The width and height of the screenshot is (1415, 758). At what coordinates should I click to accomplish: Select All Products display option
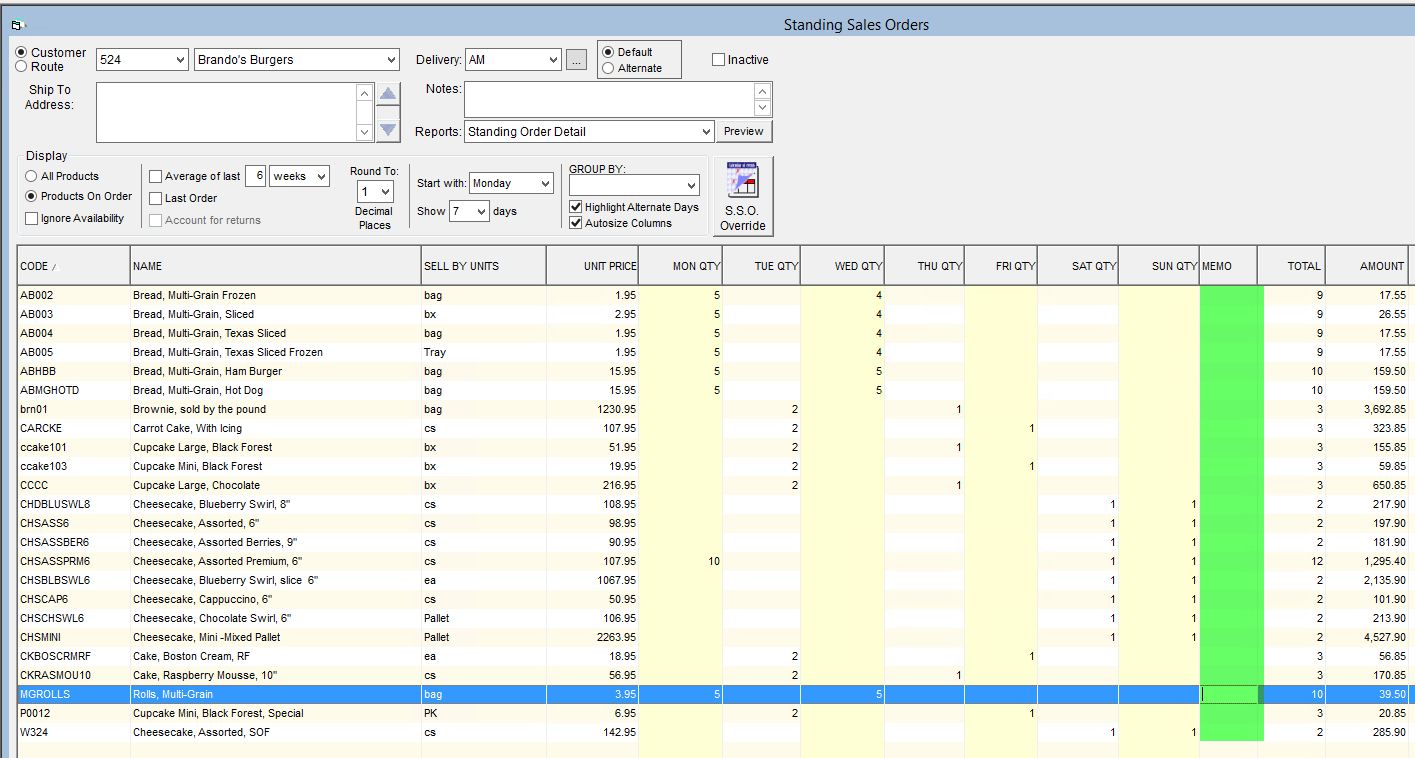coord(32,176)
